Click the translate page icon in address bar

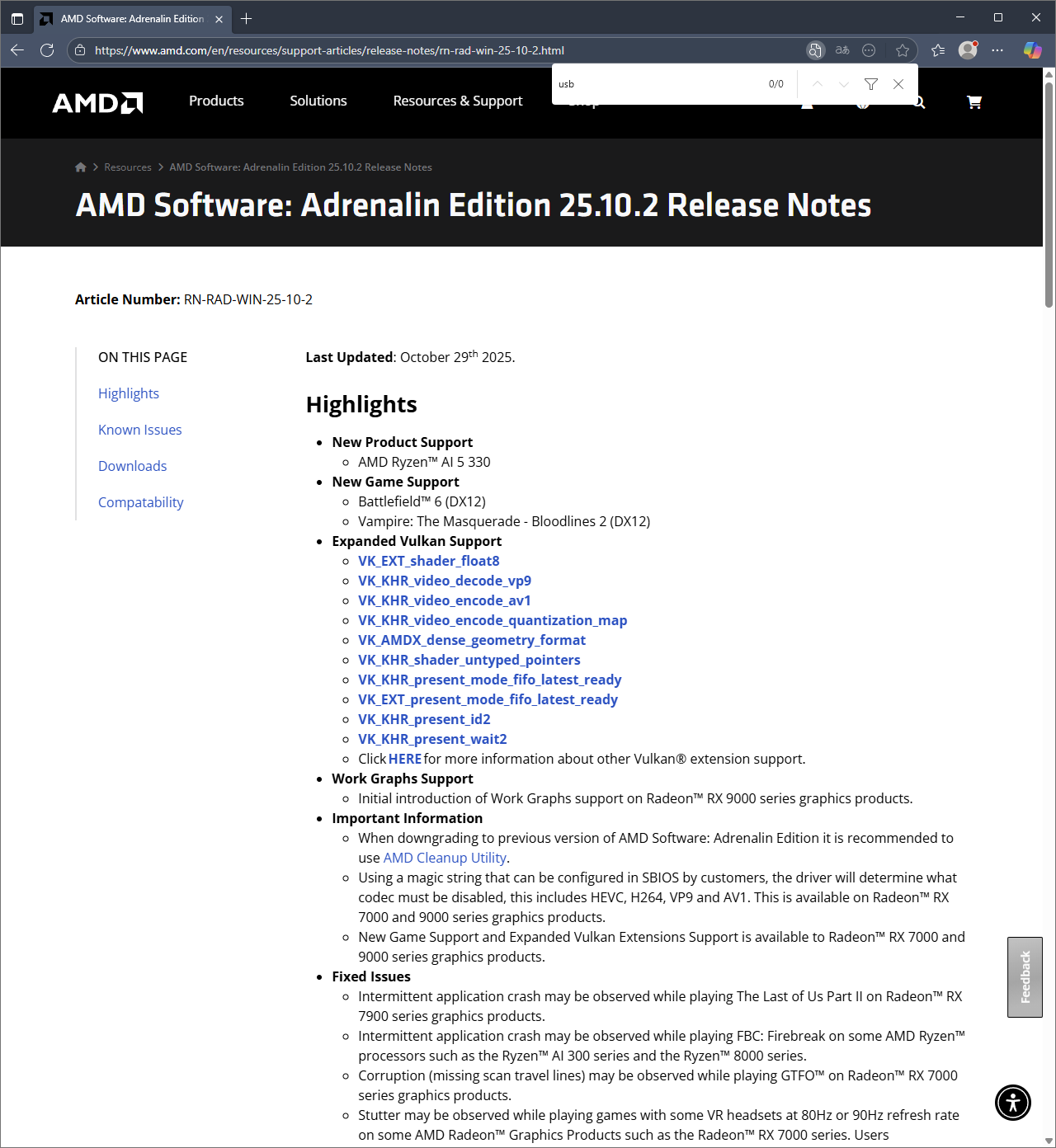point(842,50)
